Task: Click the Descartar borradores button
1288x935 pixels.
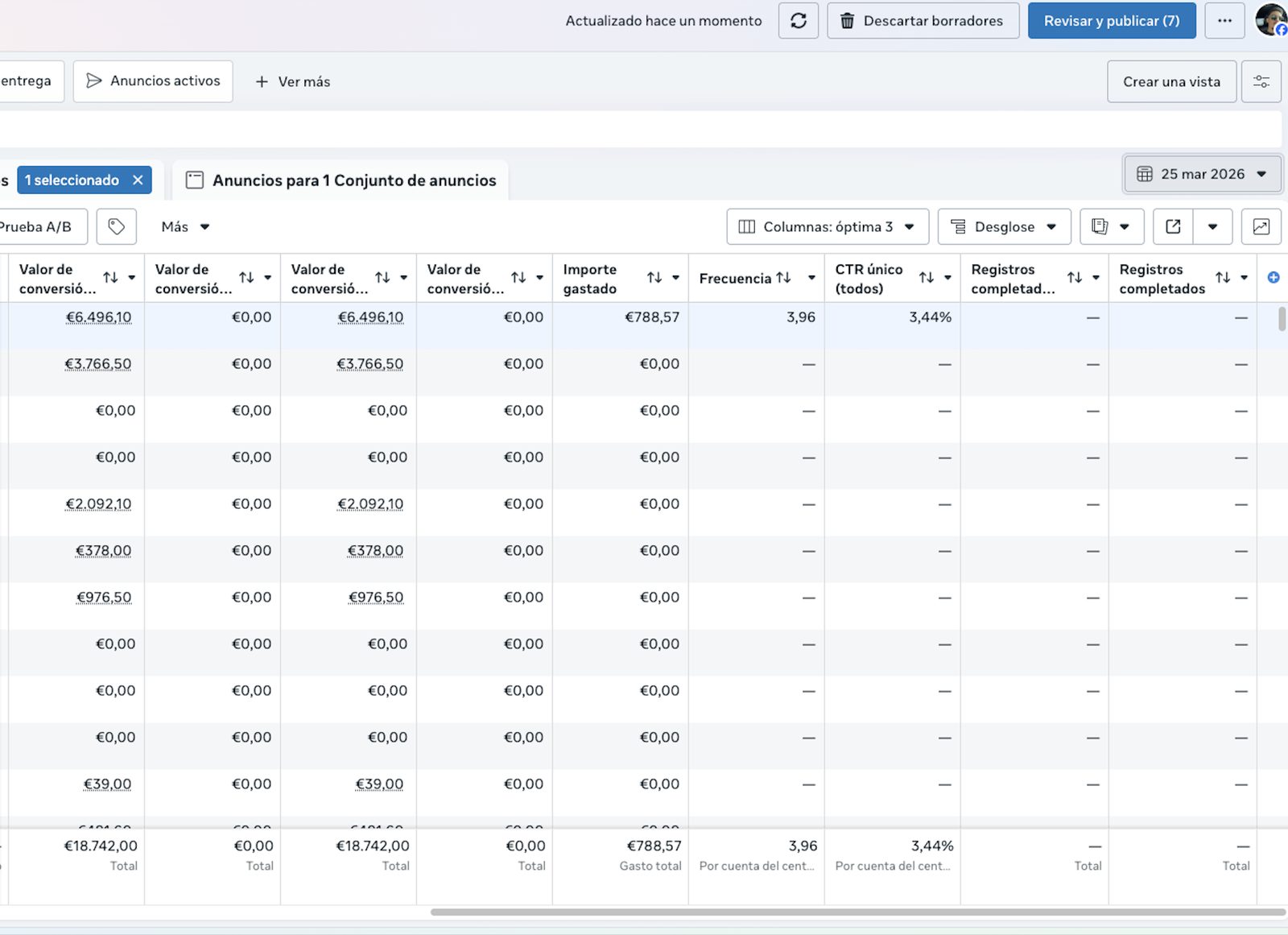Action: [923, 21]
